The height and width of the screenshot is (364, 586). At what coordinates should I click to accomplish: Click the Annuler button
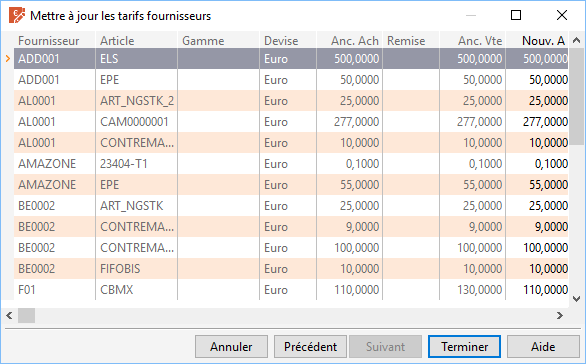click(x=231, y=346)
